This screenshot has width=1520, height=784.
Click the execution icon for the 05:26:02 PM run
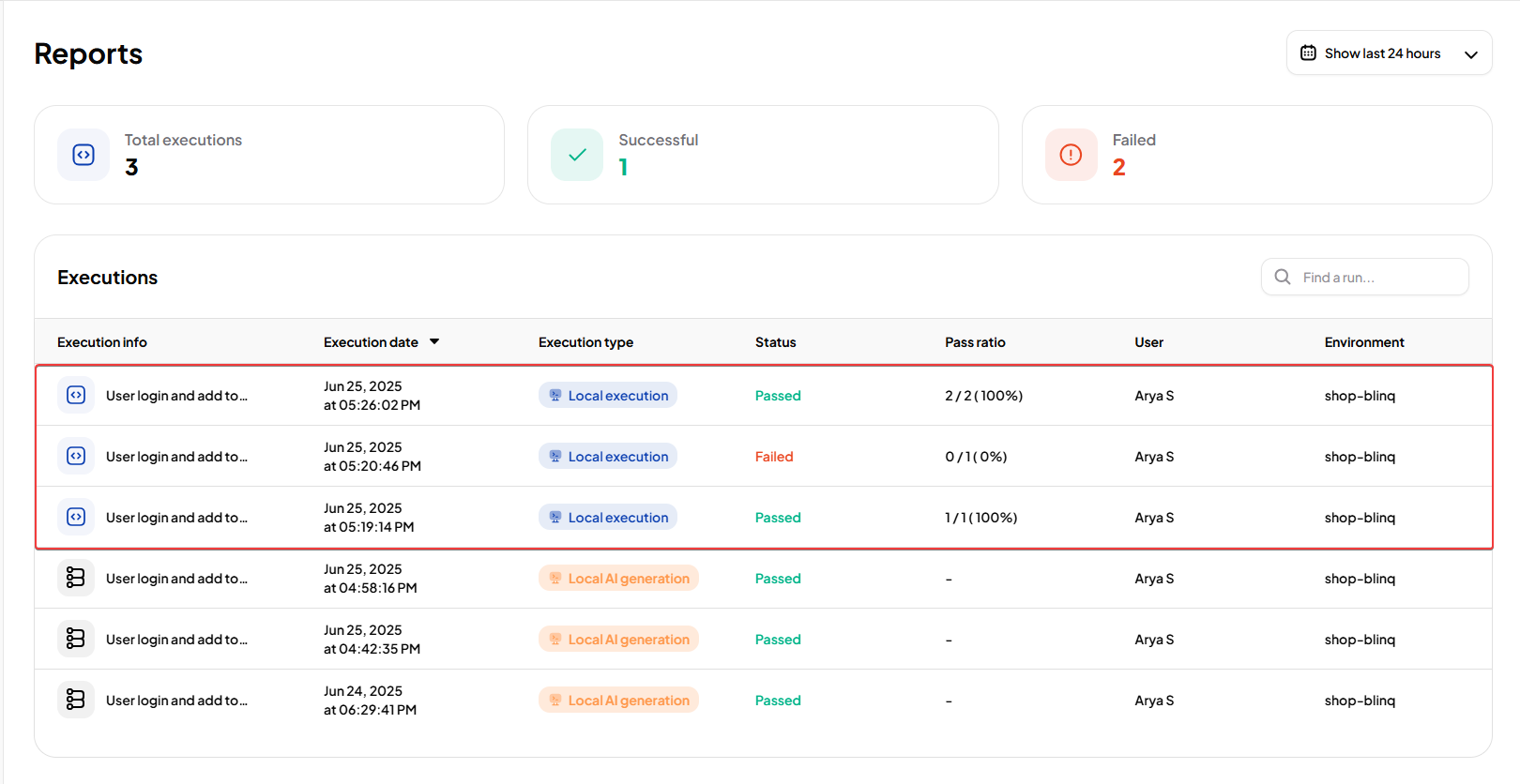tap(76, 395)
